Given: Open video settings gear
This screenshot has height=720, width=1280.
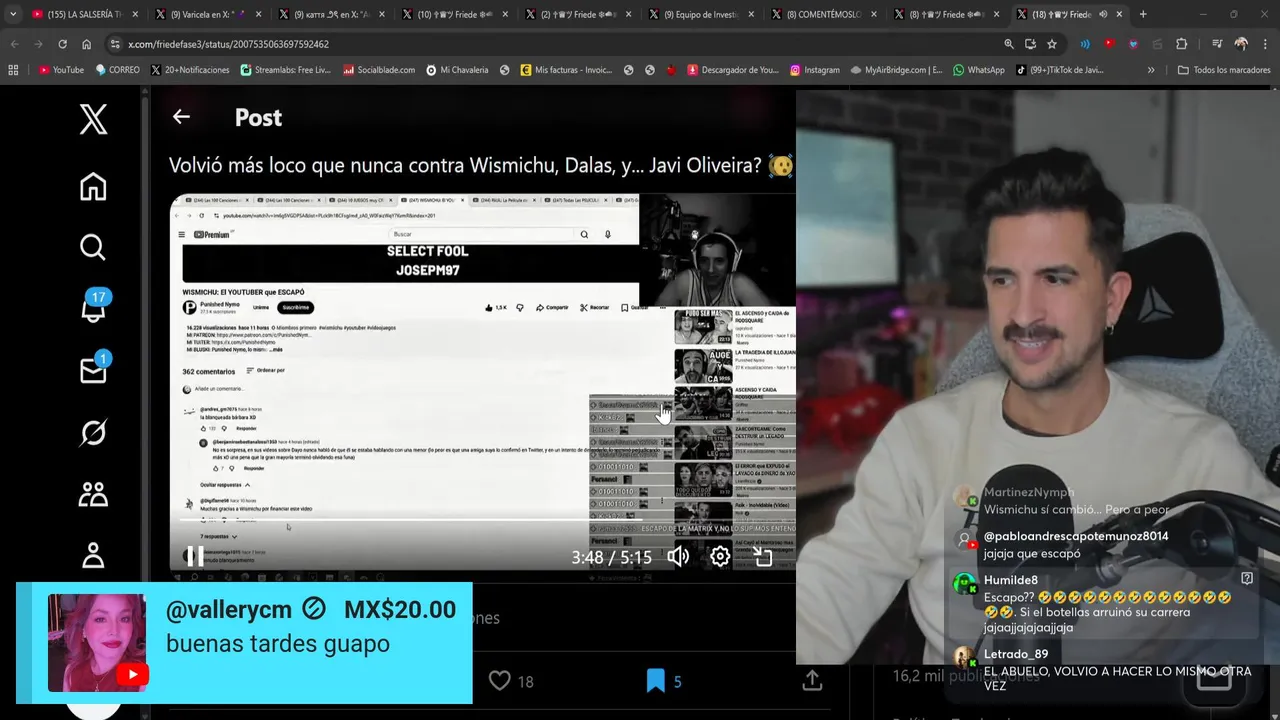Looking at the screenshot, I should tap(720, 557).
